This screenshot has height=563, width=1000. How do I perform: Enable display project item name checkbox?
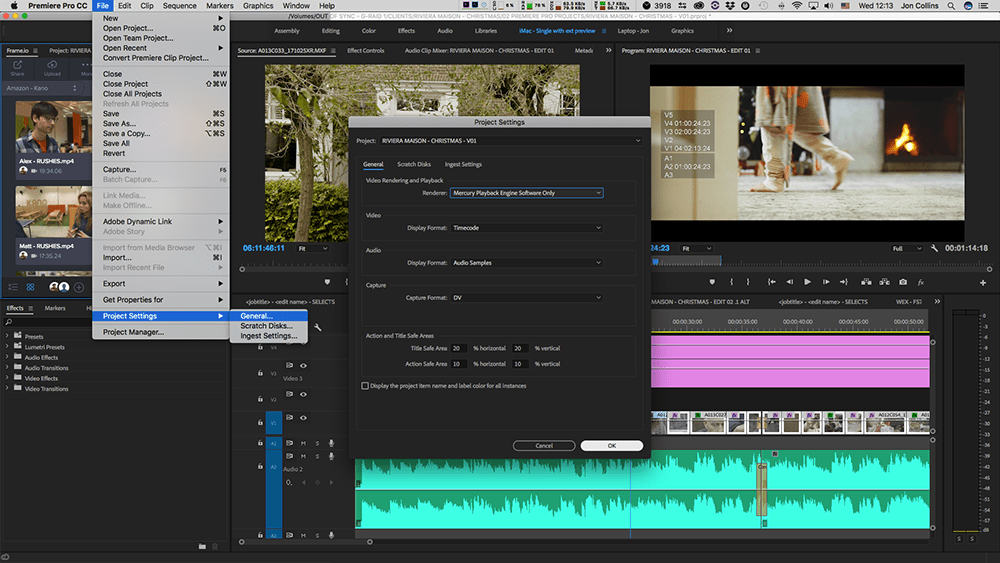[365, 386]
